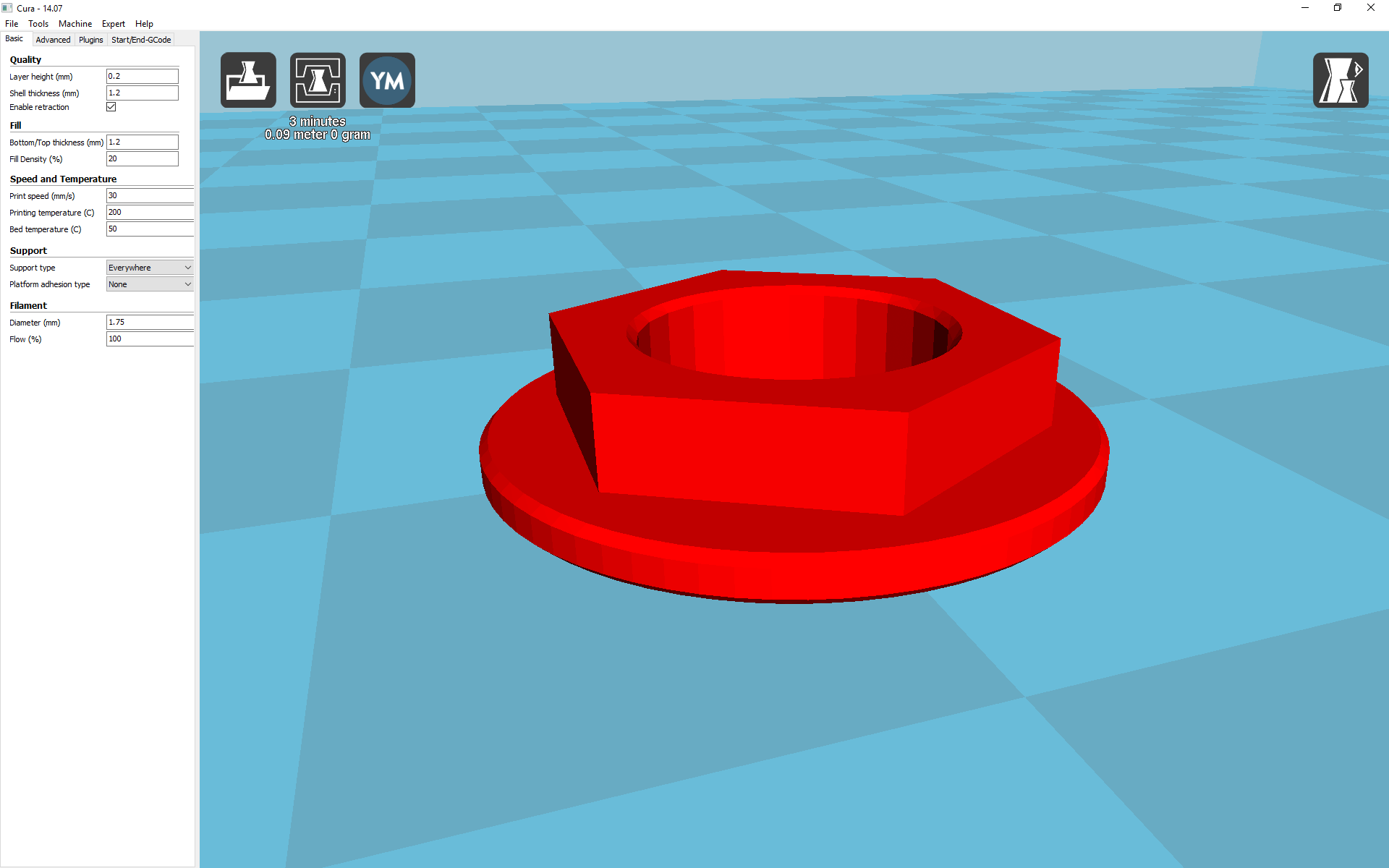
Task: Open the Expert menu
Action: (x=113, y=24)
